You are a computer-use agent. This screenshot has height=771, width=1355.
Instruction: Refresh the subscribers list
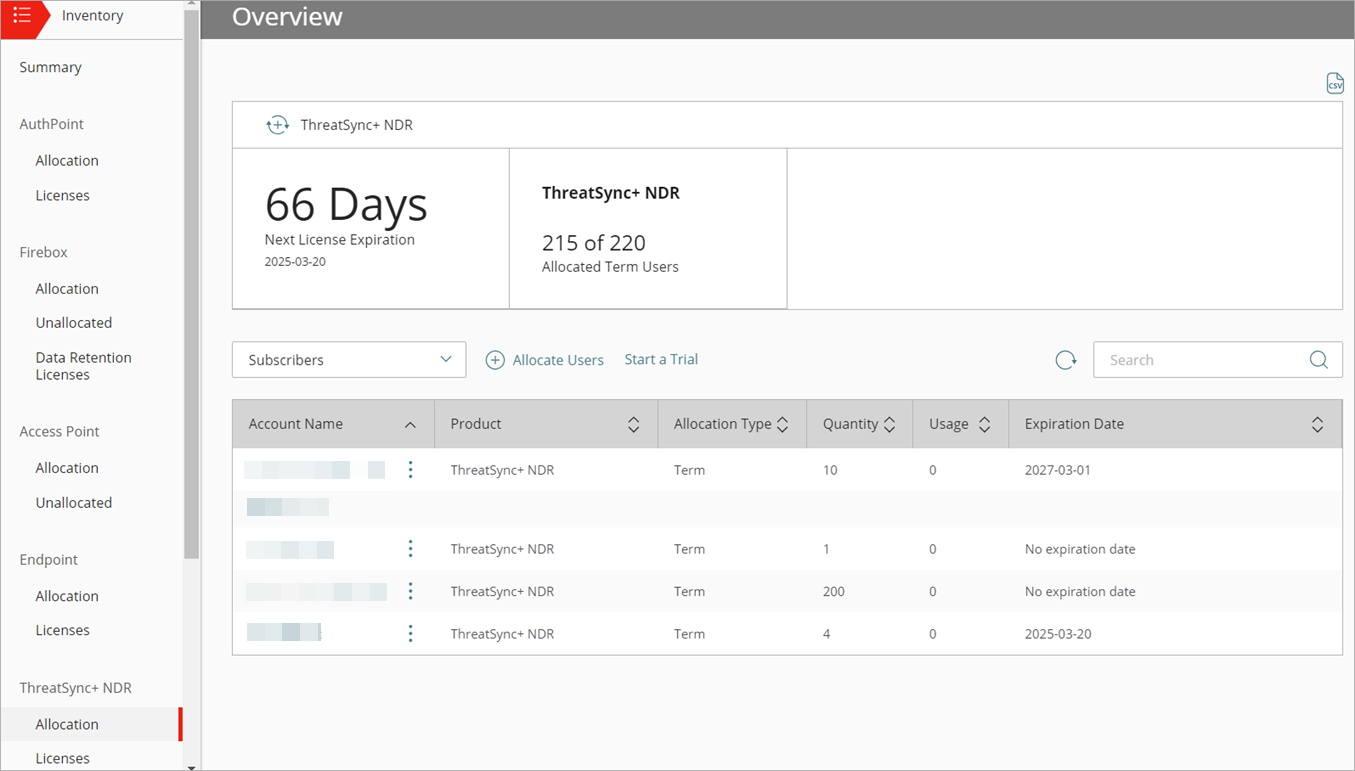(x=1065, y=359)
